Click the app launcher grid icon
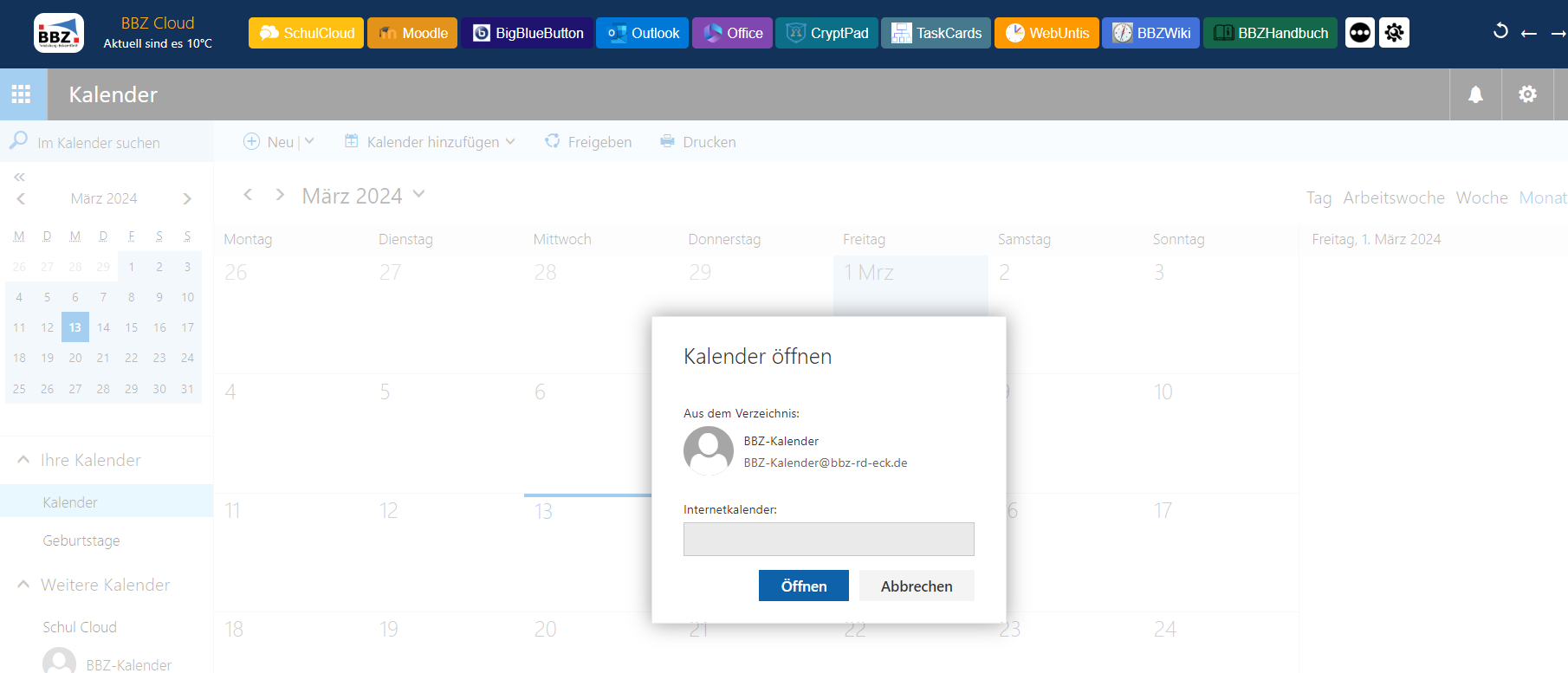Image resolution: width=1568 pixels, height=673 pixels. coord(22,94)
